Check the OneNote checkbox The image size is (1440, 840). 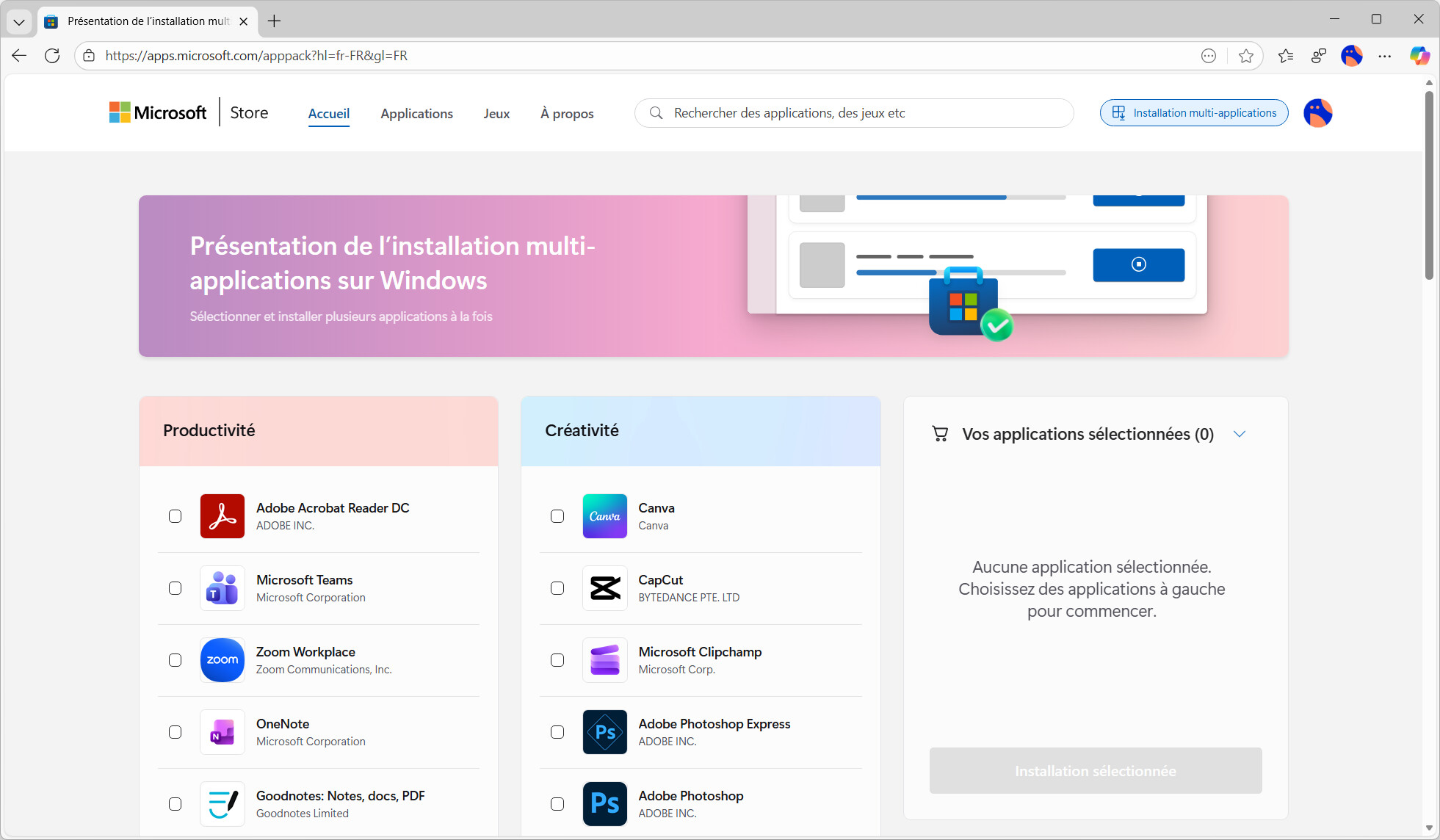pos(175,732)
